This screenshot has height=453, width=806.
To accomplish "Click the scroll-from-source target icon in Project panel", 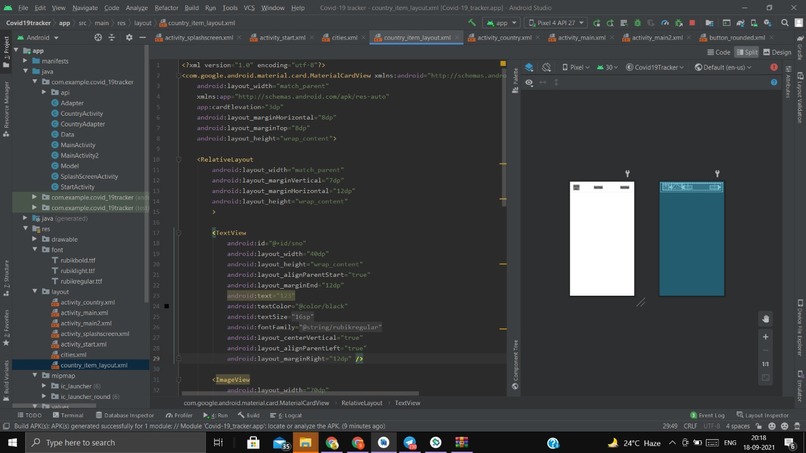I will tap(98, 38).
